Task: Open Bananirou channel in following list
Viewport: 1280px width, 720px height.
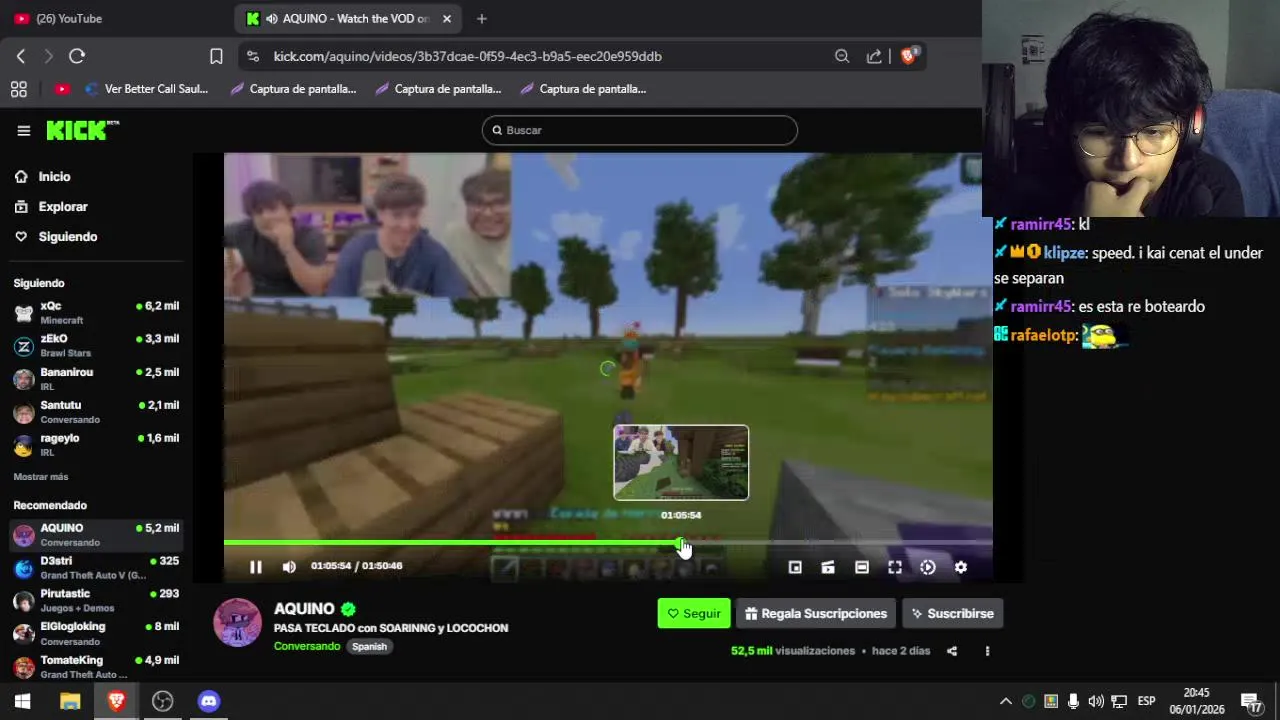Action: coord(96,379)
